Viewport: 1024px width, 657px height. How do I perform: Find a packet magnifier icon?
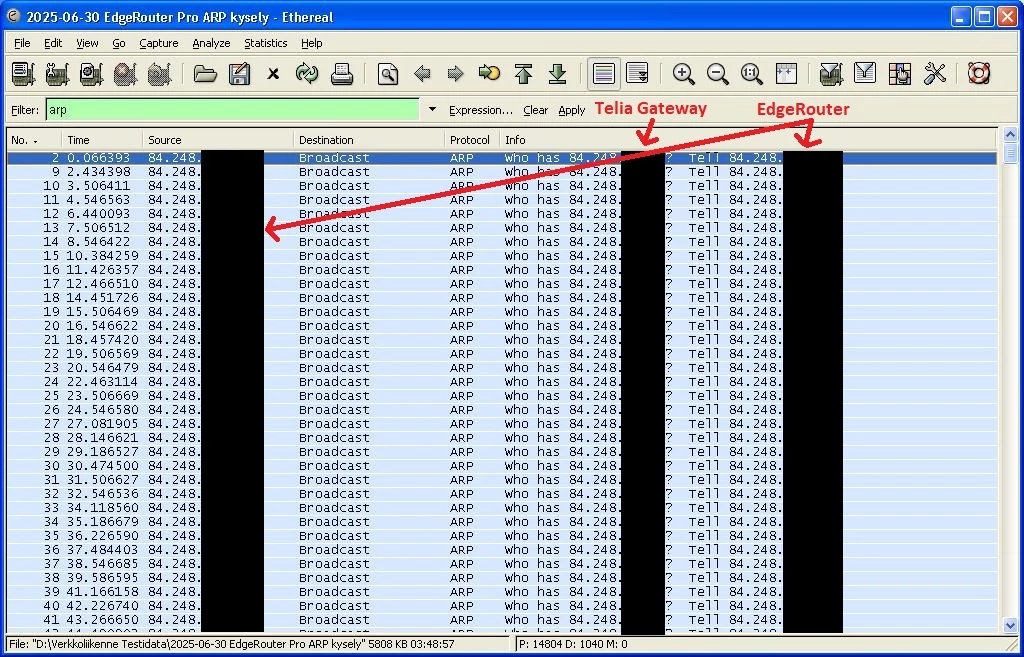[x=387, y=74]
